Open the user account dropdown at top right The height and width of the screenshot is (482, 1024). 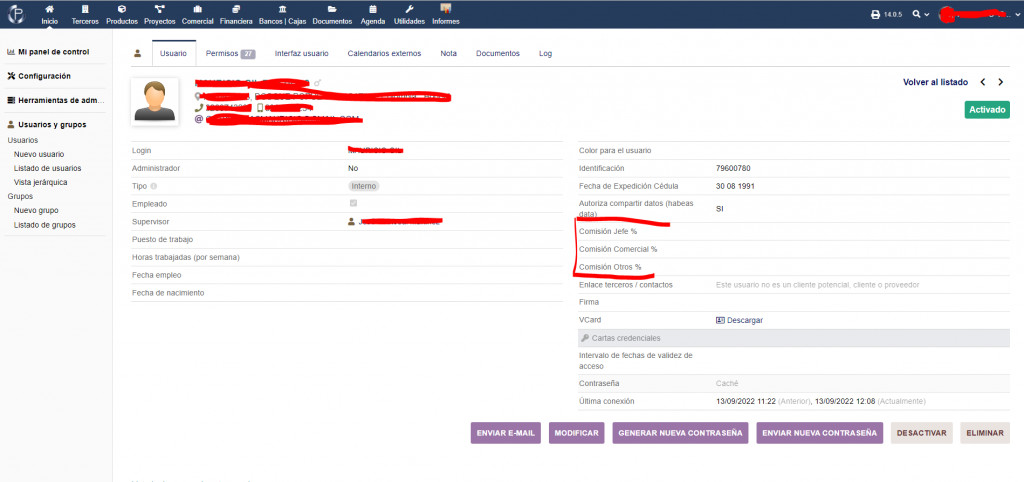pos(980,14)
